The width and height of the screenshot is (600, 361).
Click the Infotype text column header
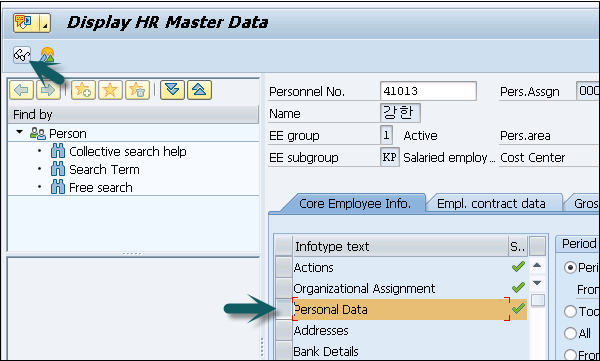point(400,247)
